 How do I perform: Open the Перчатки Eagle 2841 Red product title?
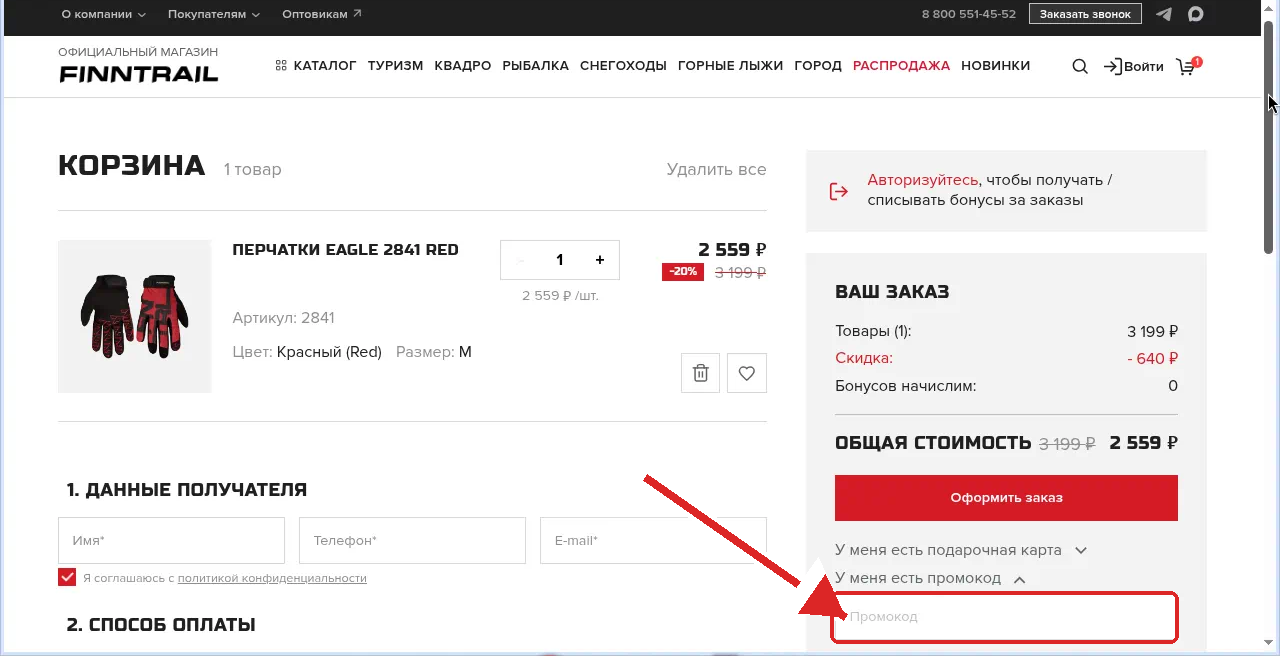coord(345,250)
